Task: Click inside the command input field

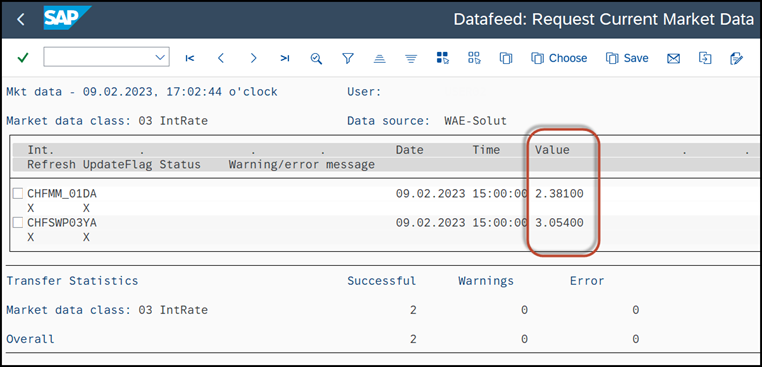Action: tap(99, 57)
